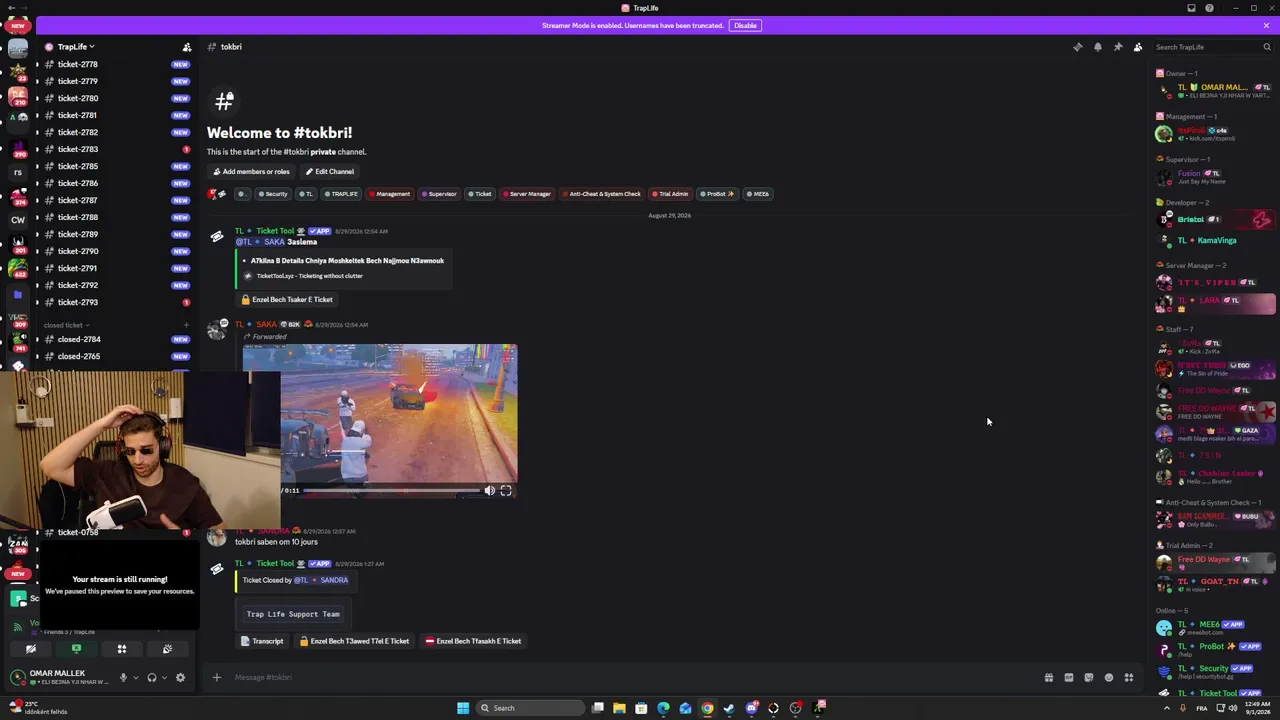
Task: Open User Settings gear icon
Action: [x=180, y=677]
